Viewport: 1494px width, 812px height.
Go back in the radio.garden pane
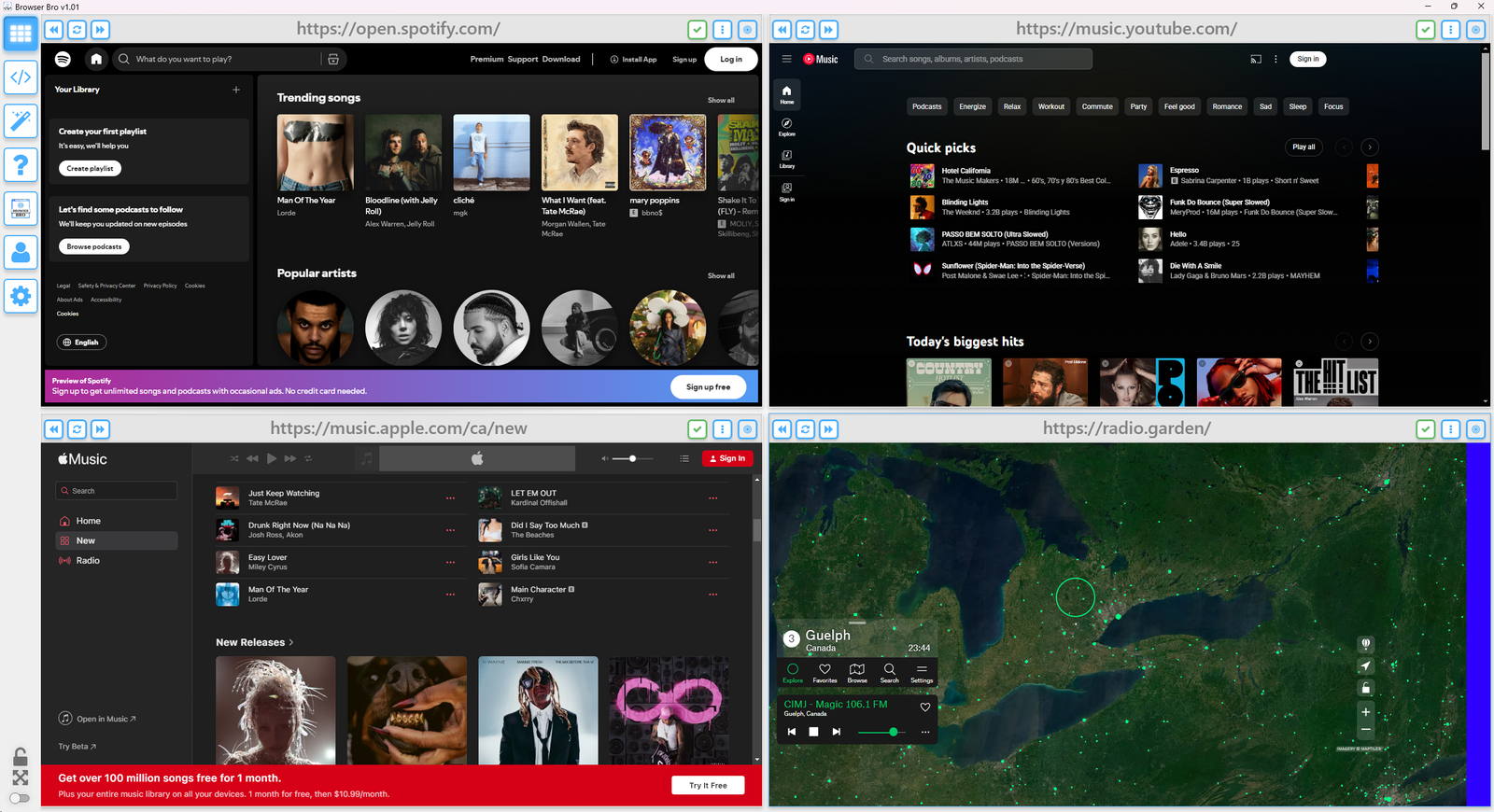click(x=782, y=429)
